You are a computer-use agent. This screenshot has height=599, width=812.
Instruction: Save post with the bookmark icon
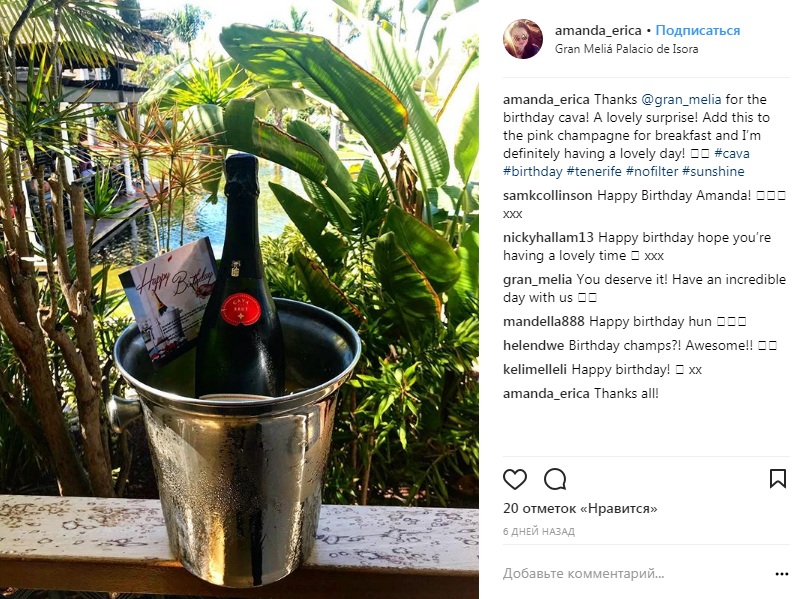778,479
